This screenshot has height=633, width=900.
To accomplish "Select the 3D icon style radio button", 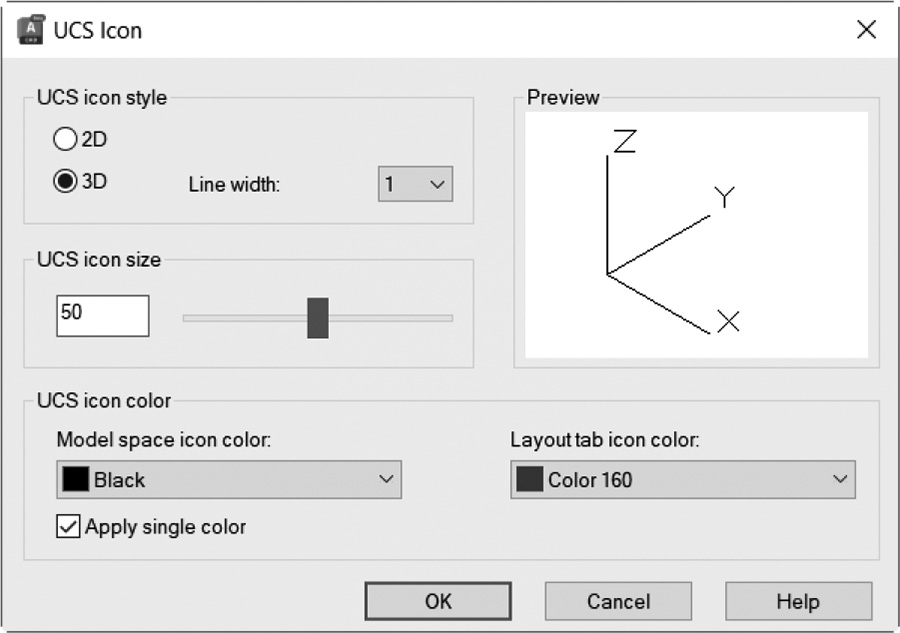I will (x=65, y=181).
